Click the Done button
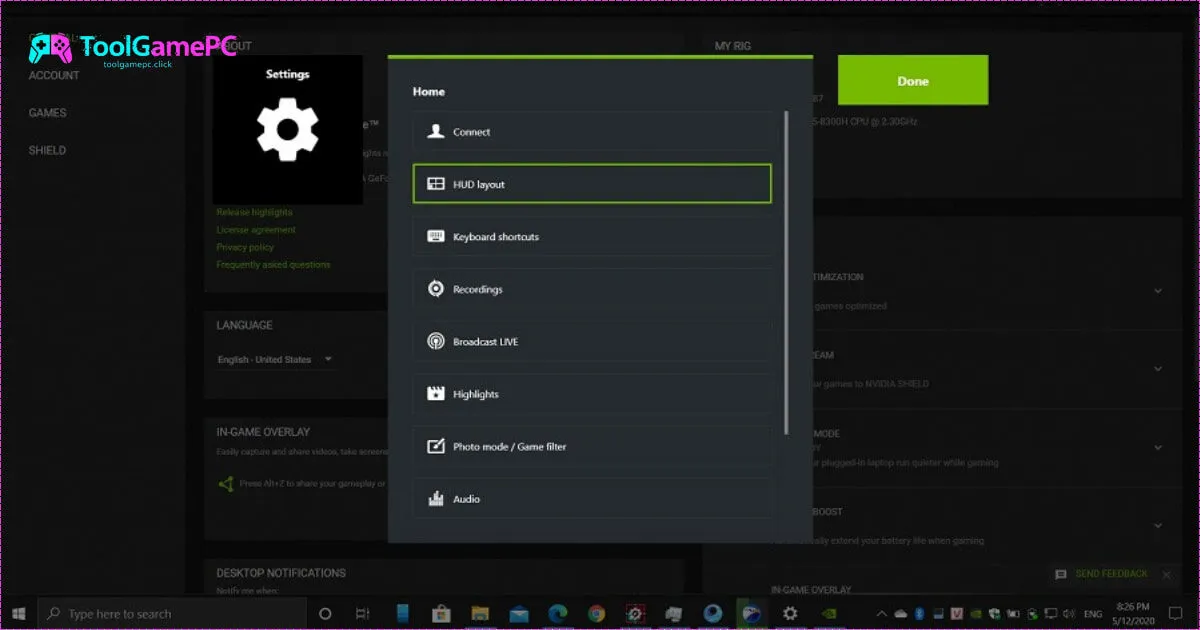Screen dimensions: 1200x630 [913, 80]
